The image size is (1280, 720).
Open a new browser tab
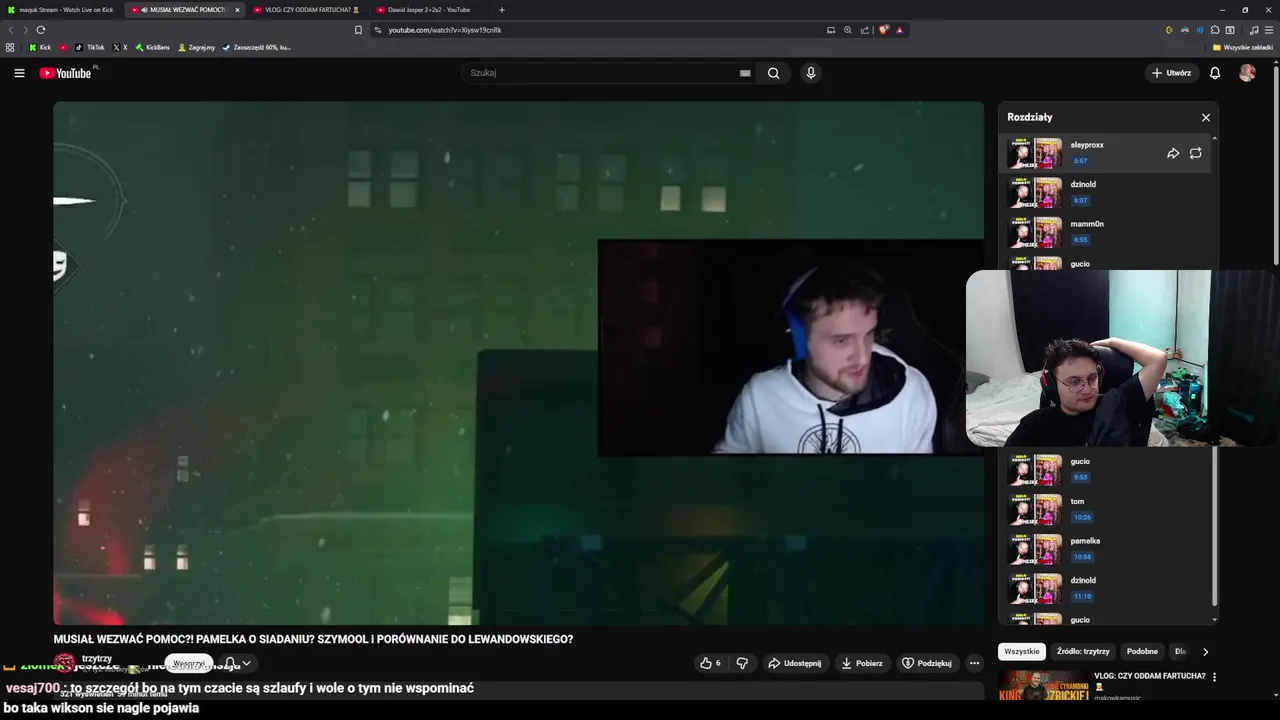tap(502, 10)
